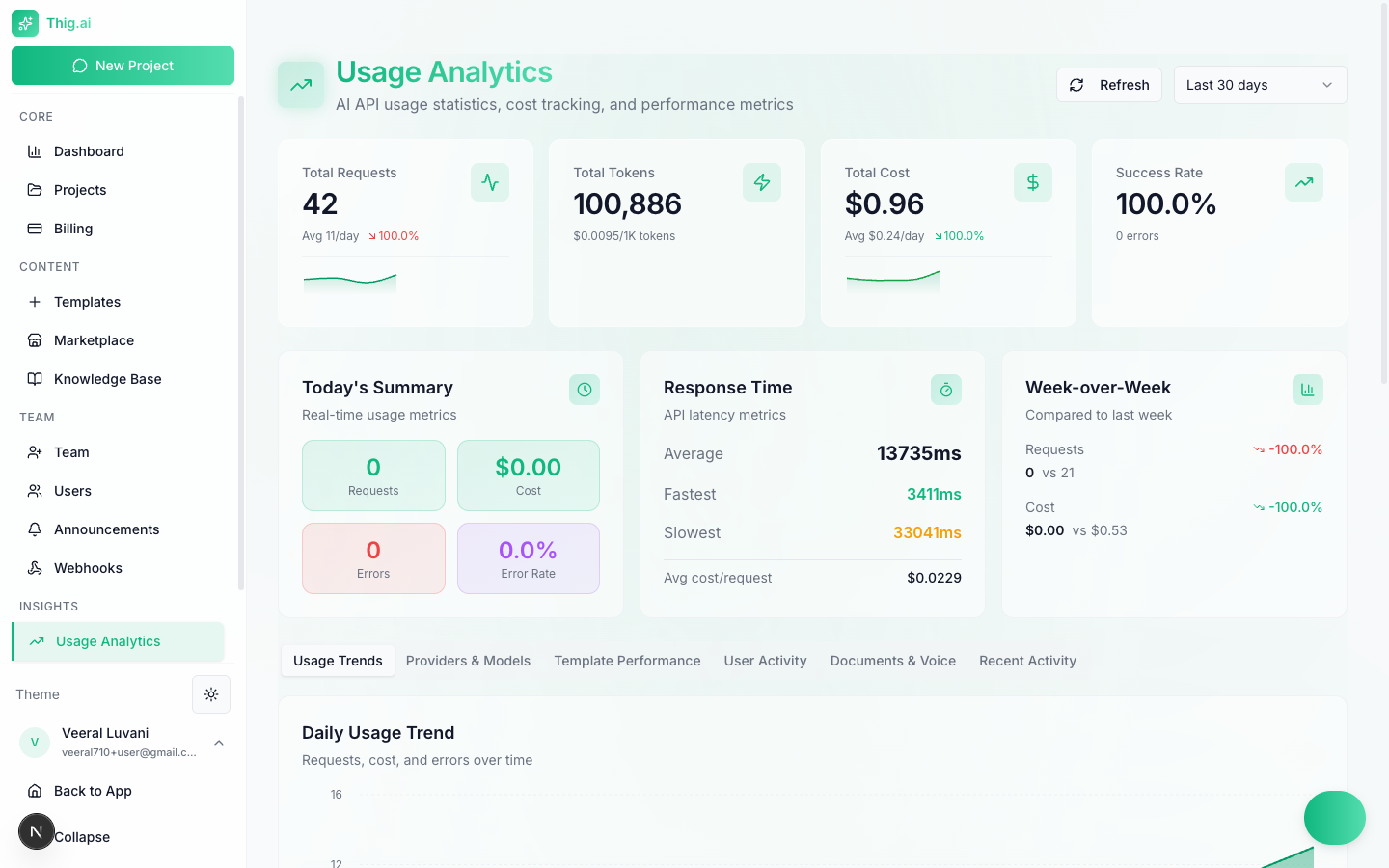This screenshot has width=1389, height=868.
Task: Click the Announcements bell icon
Action: coord(33,529)
